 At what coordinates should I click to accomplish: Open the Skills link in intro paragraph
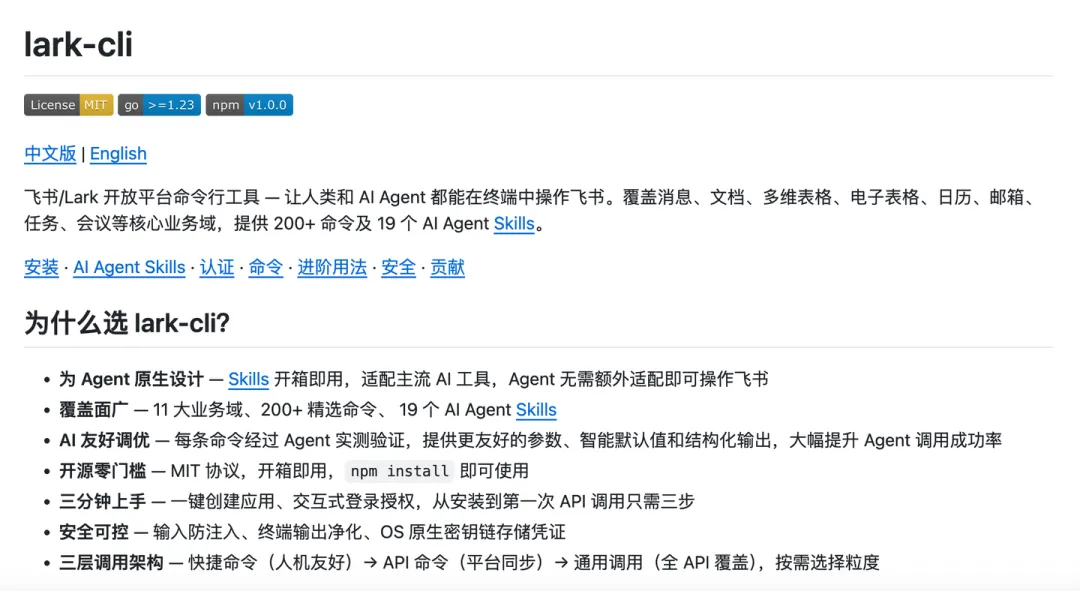[514, 224]
